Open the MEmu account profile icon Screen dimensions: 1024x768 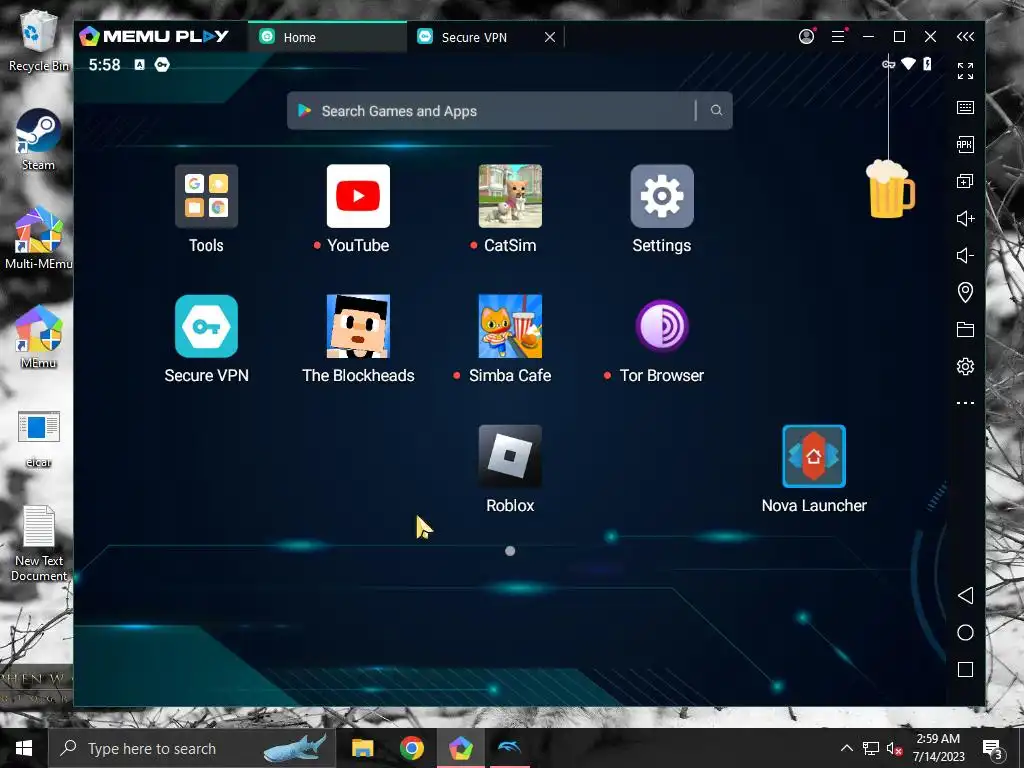tap(807, 37)
